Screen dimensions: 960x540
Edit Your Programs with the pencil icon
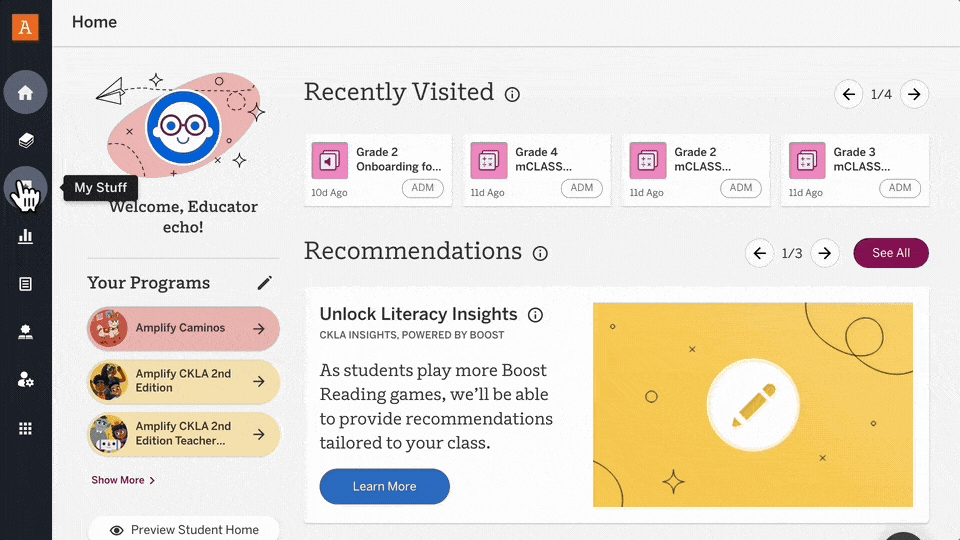(264, 283)
